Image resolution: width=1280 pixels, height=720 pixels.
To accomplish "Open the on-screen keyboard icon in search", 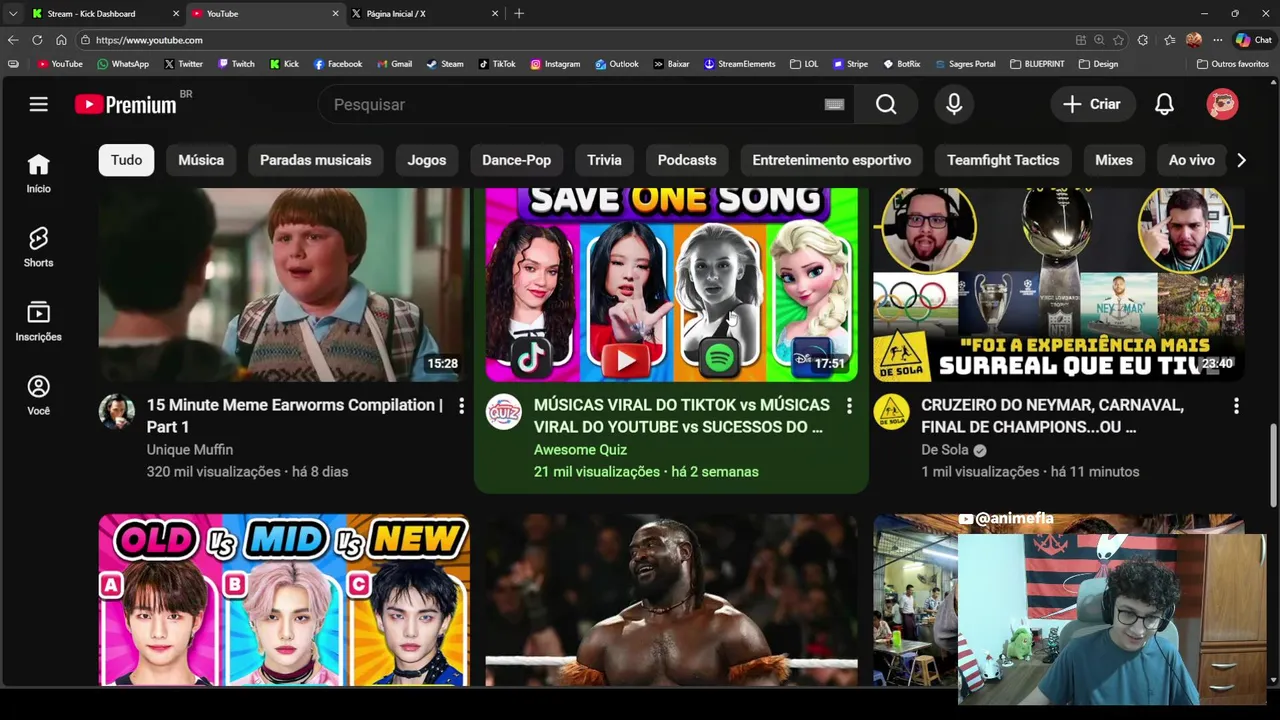I will (x=834, y=104).
